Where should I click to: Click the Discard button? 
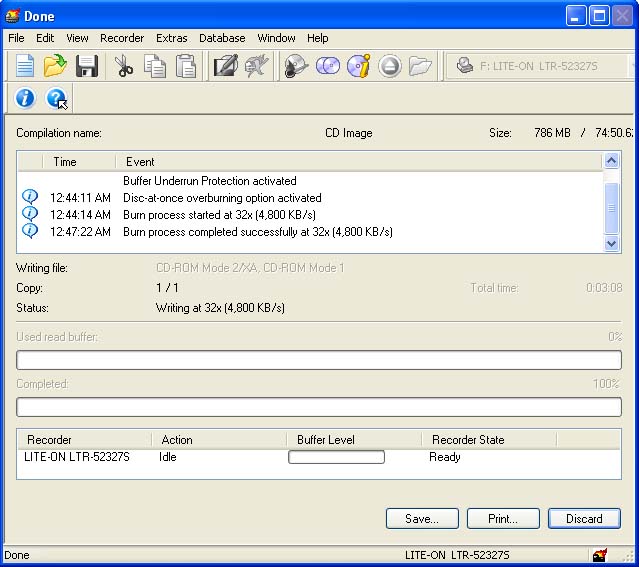[x=584, y=518]
